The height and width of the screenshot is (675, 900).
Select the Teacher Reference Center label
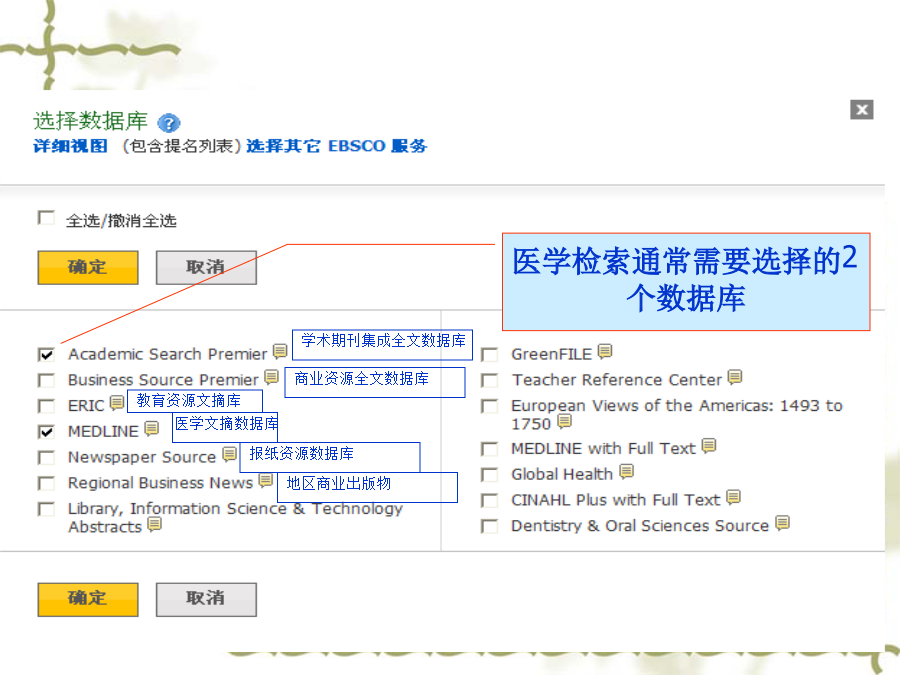616,380
